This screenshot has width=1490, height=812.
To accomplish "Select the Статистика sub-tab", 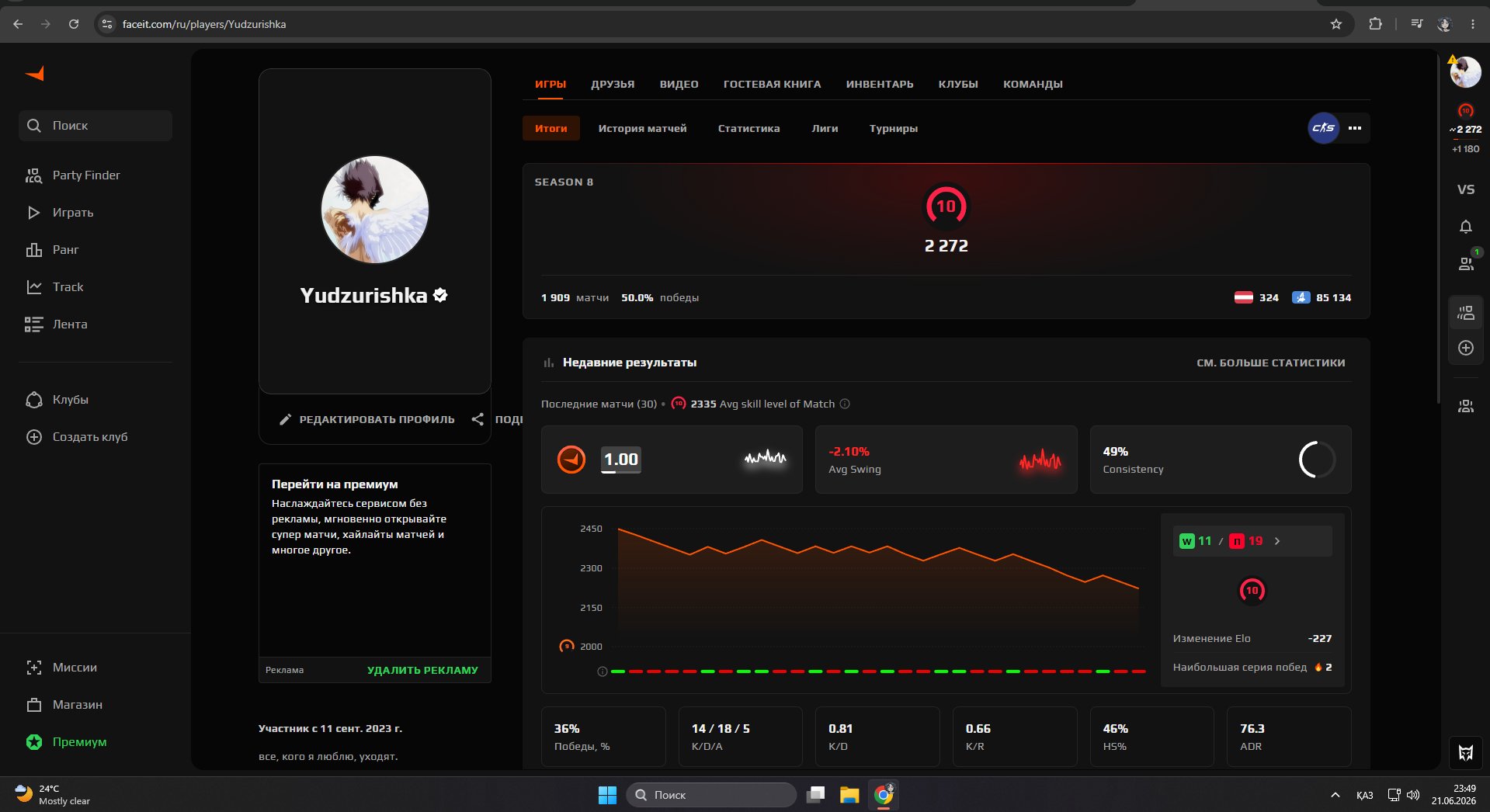I will point(748,128).
